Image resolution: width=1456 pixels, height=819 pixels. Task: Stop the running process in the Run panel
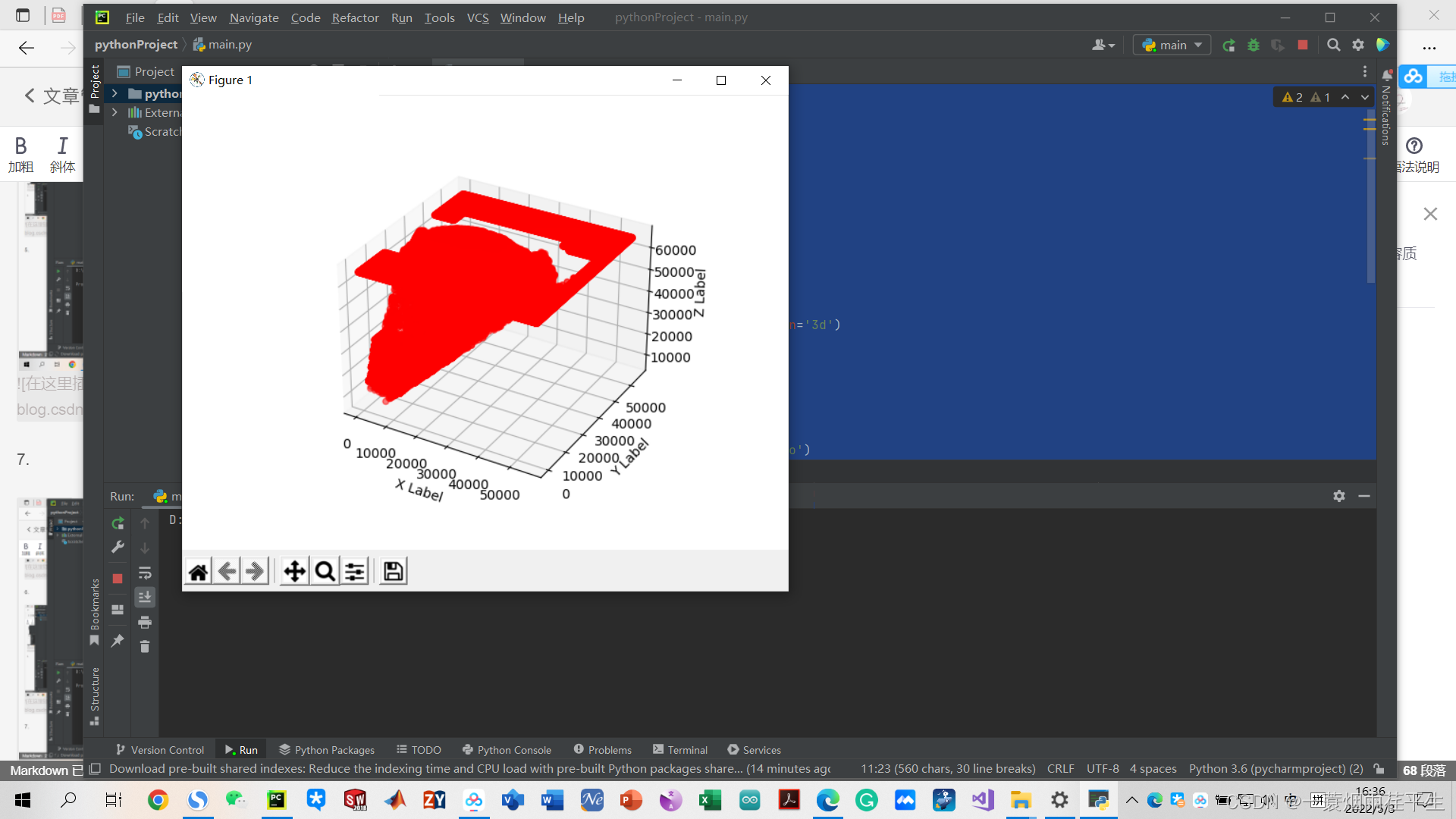pos(118,579)
